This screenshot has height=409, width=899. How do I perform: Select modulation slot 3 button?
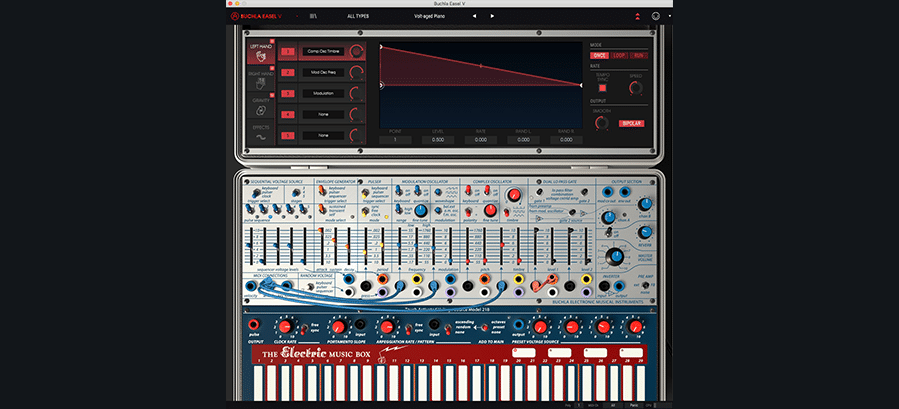[288, 94]
